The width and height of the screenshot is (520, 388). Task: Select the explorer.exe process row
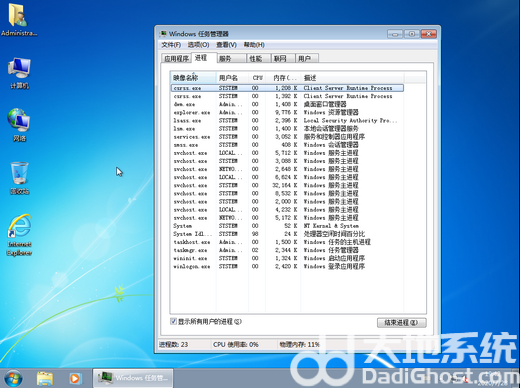pyautogui.click(x=287, y=112)
